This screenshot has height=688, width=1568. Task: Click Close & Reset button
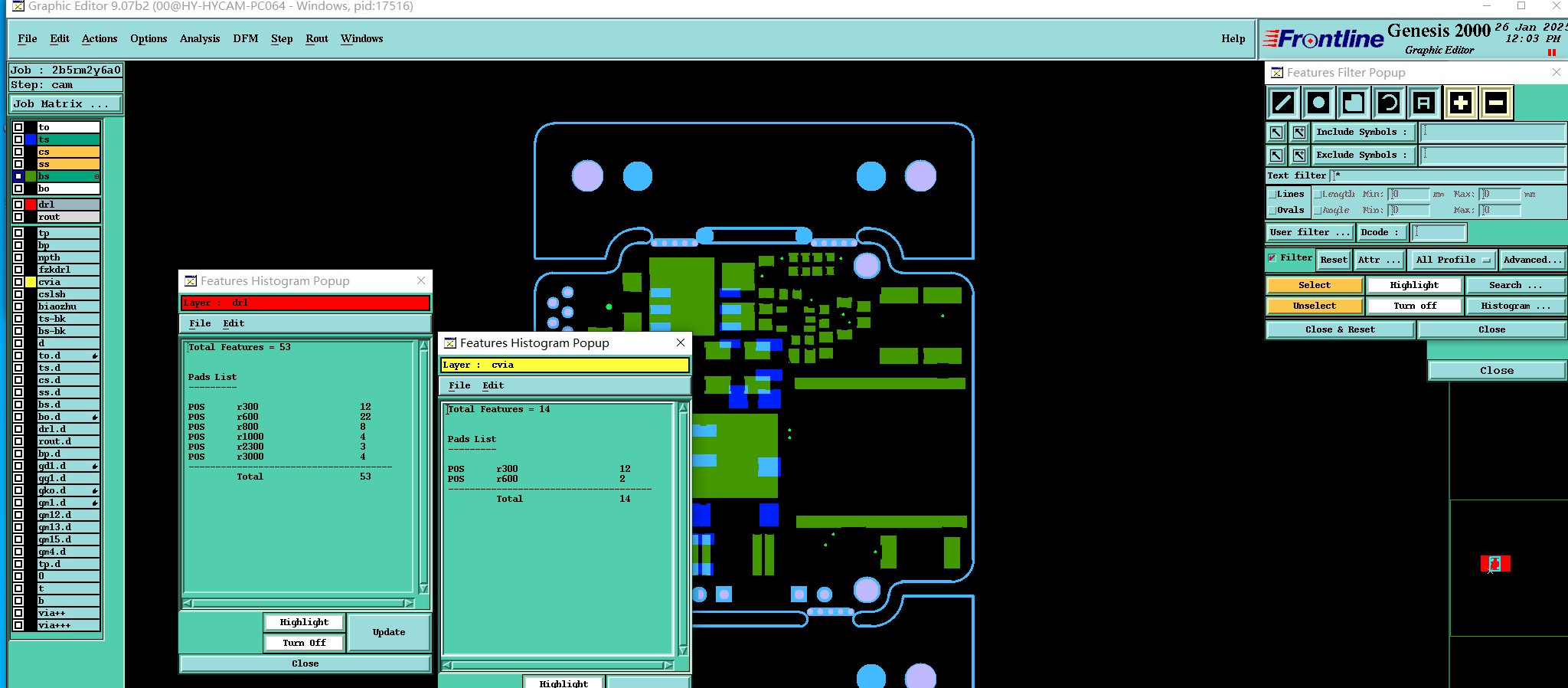[1340, 329]
